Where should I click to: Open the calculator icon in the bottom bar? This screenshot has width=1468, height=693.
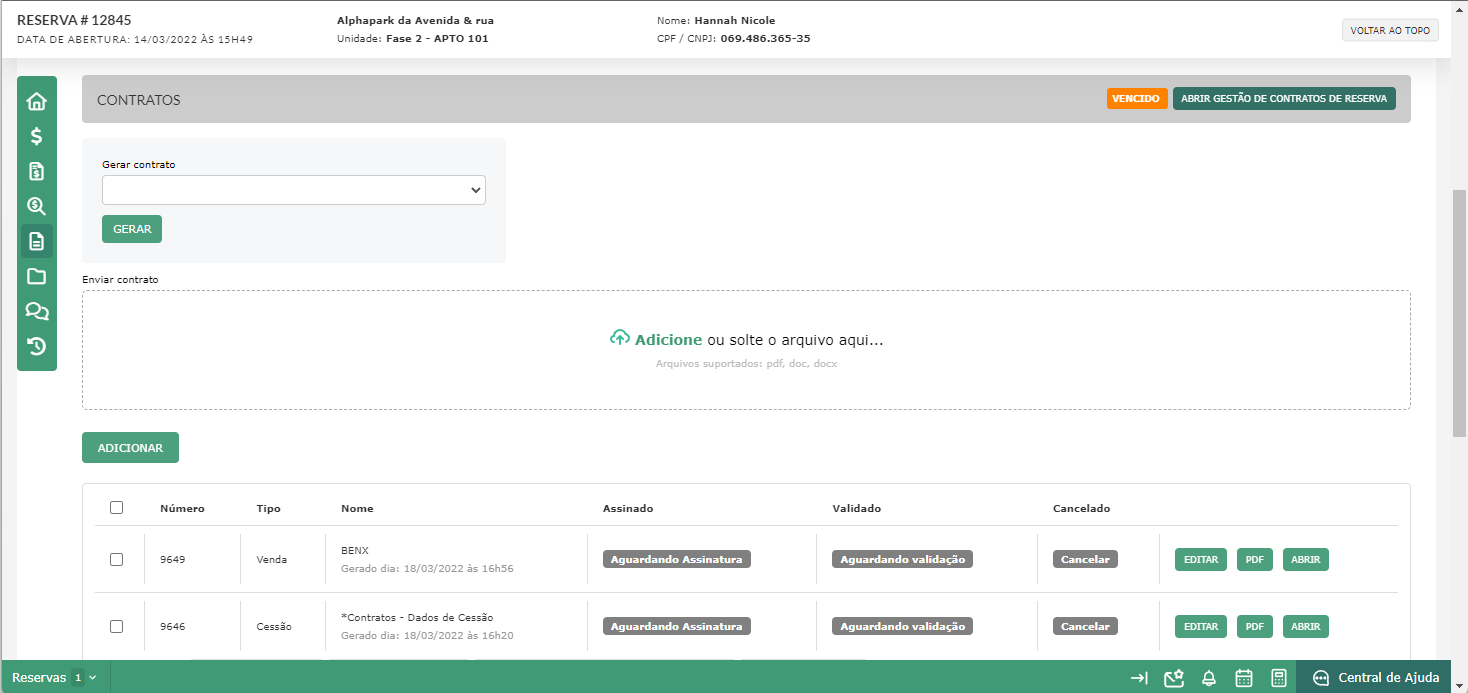pos(1278,678)
